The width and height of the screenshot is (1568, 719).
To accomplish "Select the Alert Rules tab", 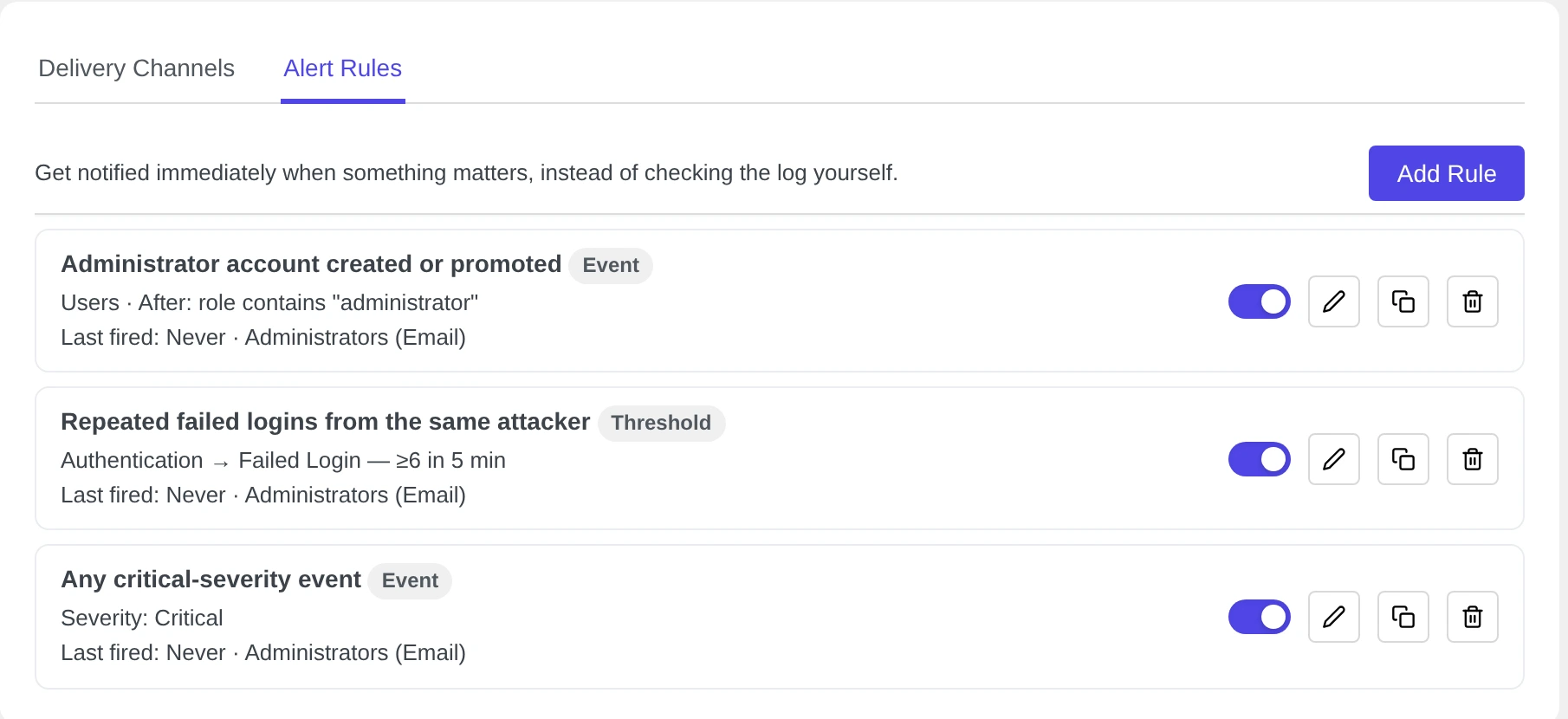I will pos(343,68).
